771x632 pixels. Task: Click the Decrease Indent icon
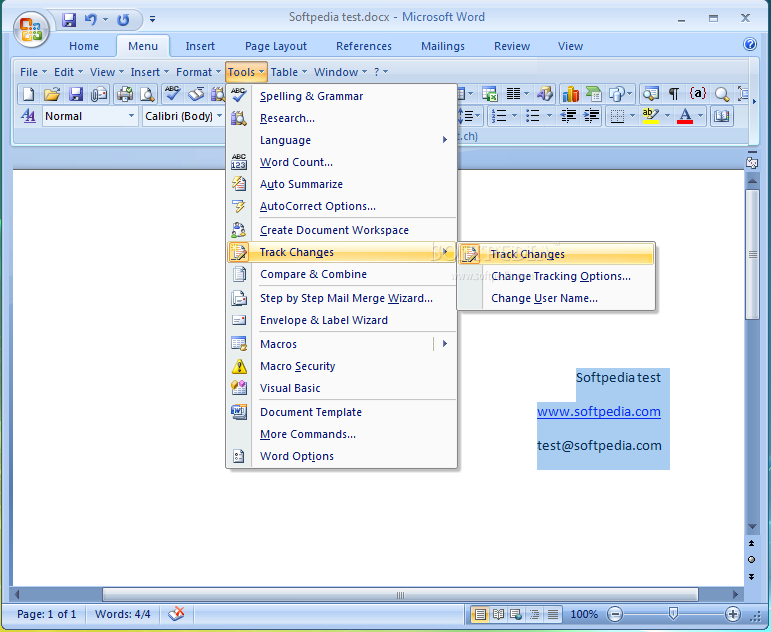(568, 116)
